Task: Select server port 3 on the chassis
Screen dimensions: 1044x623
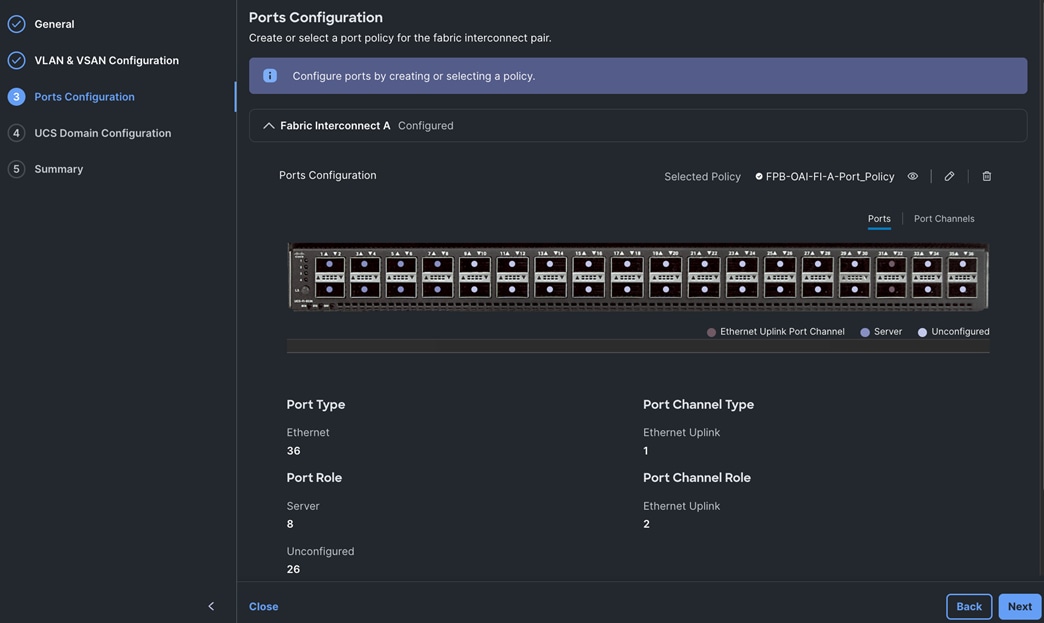Action: [364, 264]
